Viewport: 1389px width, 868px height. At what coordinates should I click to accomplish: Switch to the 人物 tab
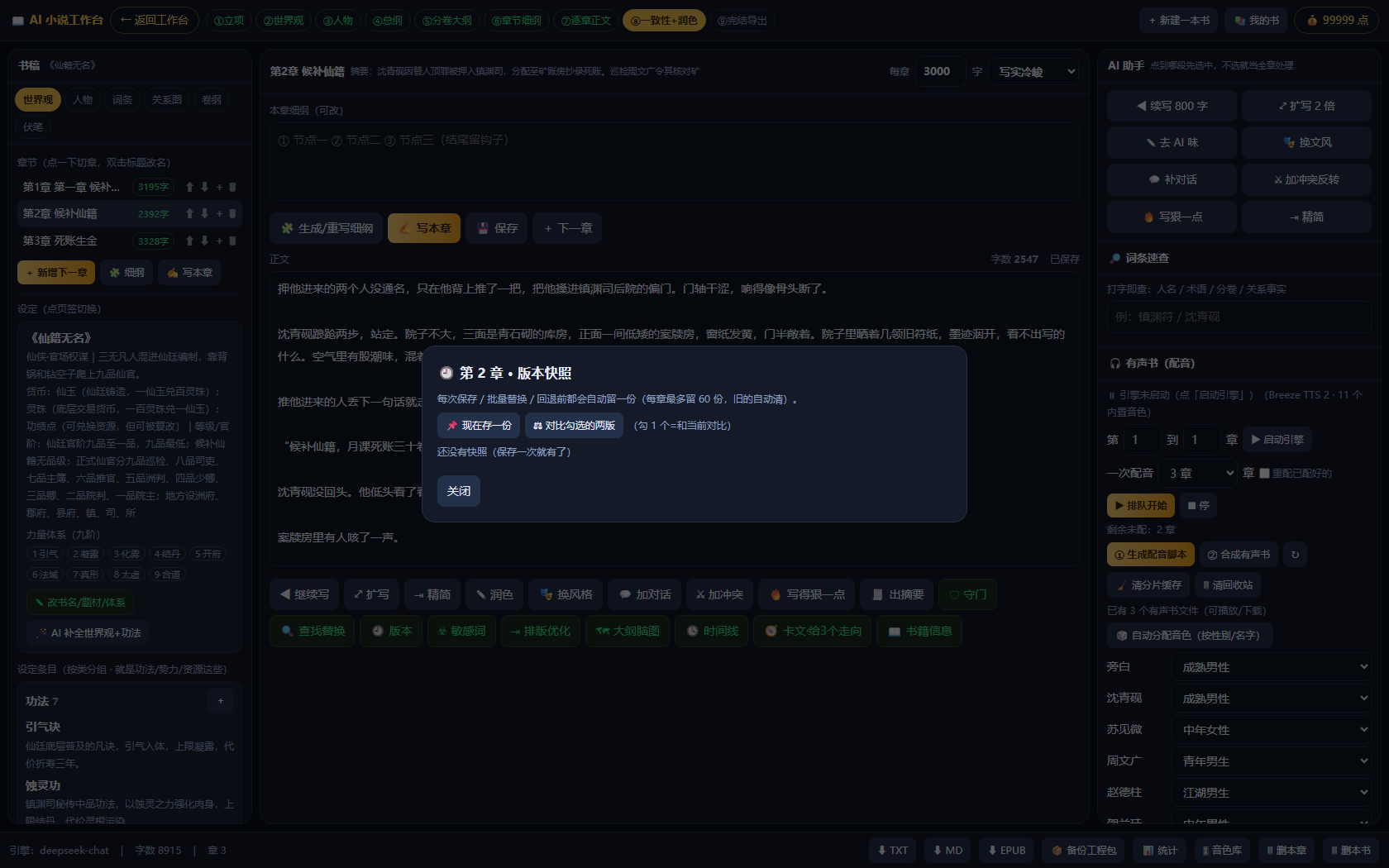point(83,100)
